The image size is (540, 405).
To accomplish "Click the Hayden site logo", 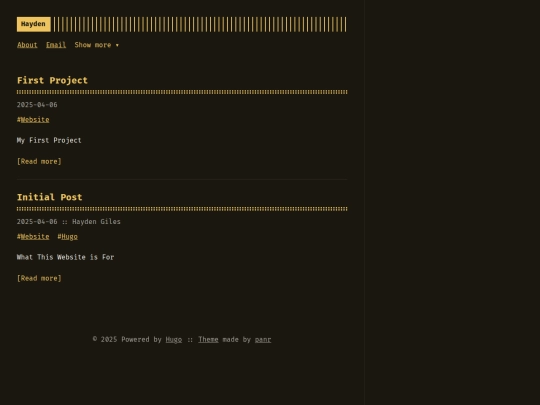I will click(x=33, y=24).
